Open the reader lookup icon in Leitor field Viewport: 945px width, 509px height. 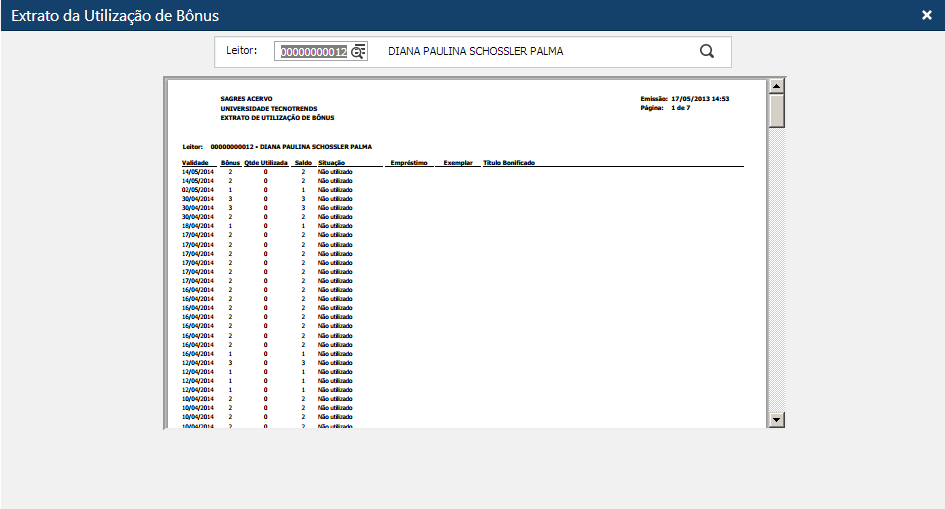click(359, 52)
